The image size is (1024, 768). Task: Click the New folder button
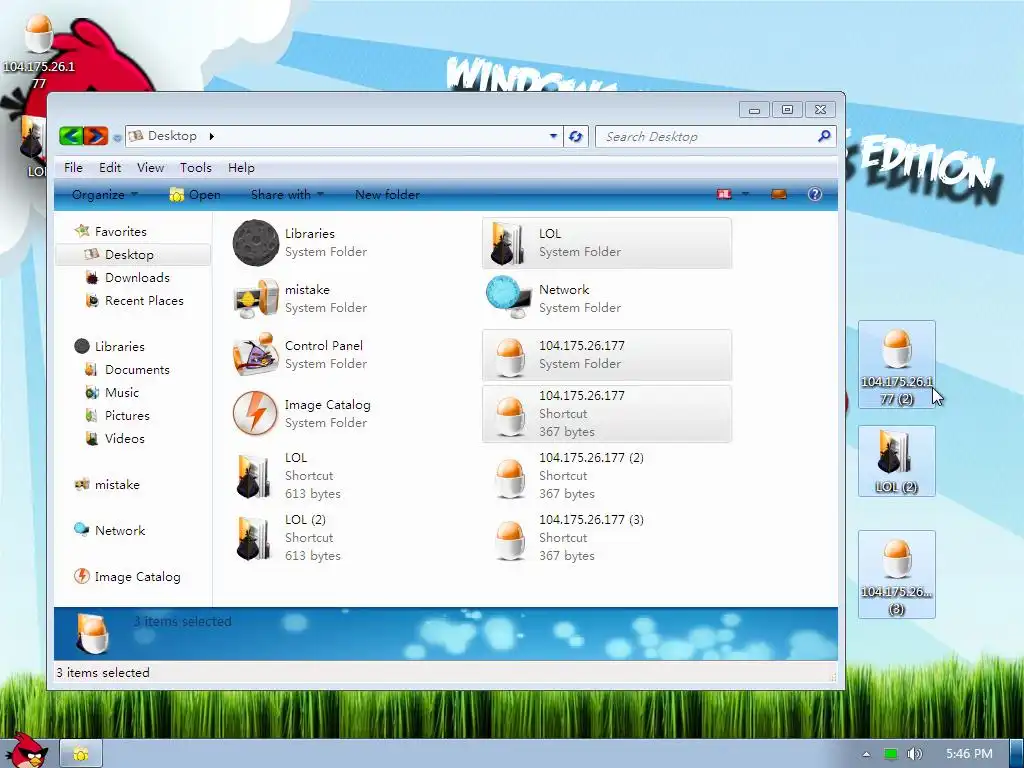(387, 195)
